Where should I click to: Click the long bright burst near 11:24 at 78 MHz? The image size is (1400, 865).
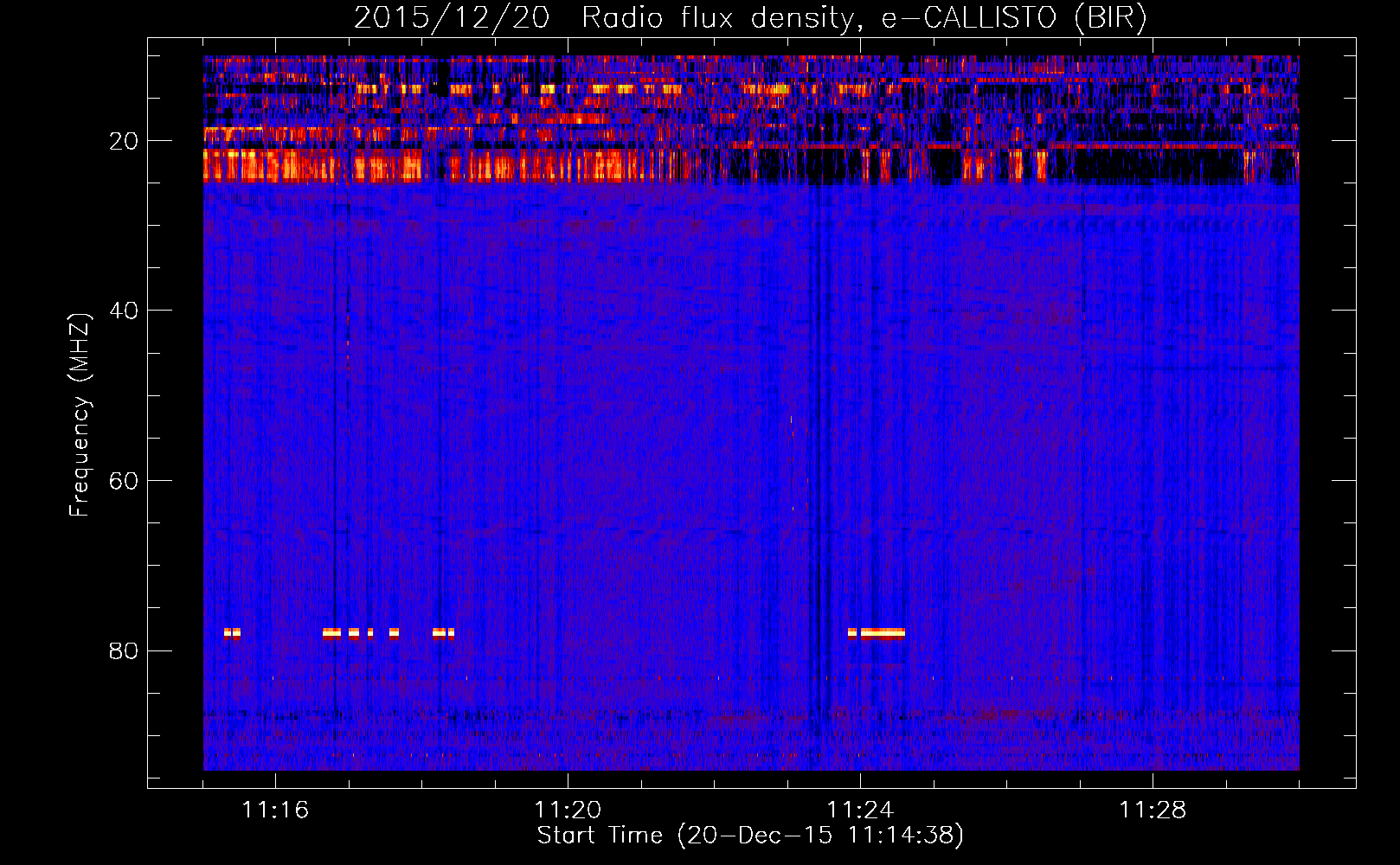click(883, 633)
